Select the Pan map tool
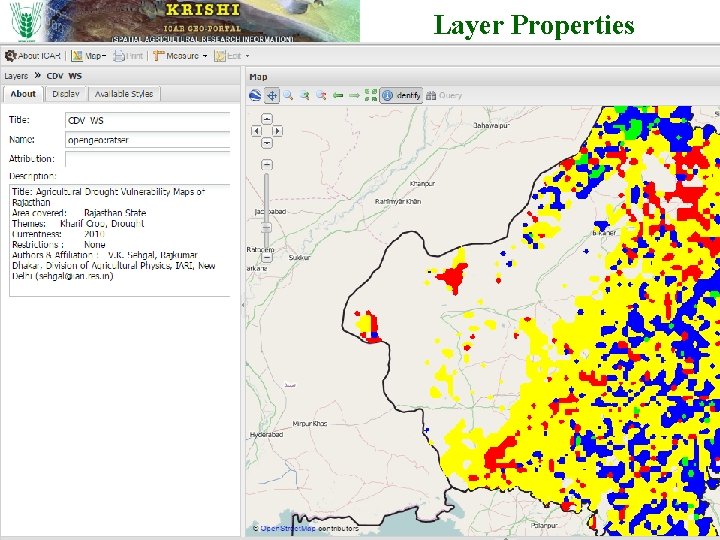The width and height of the screenshot is (720, 540). pos(271,95)
